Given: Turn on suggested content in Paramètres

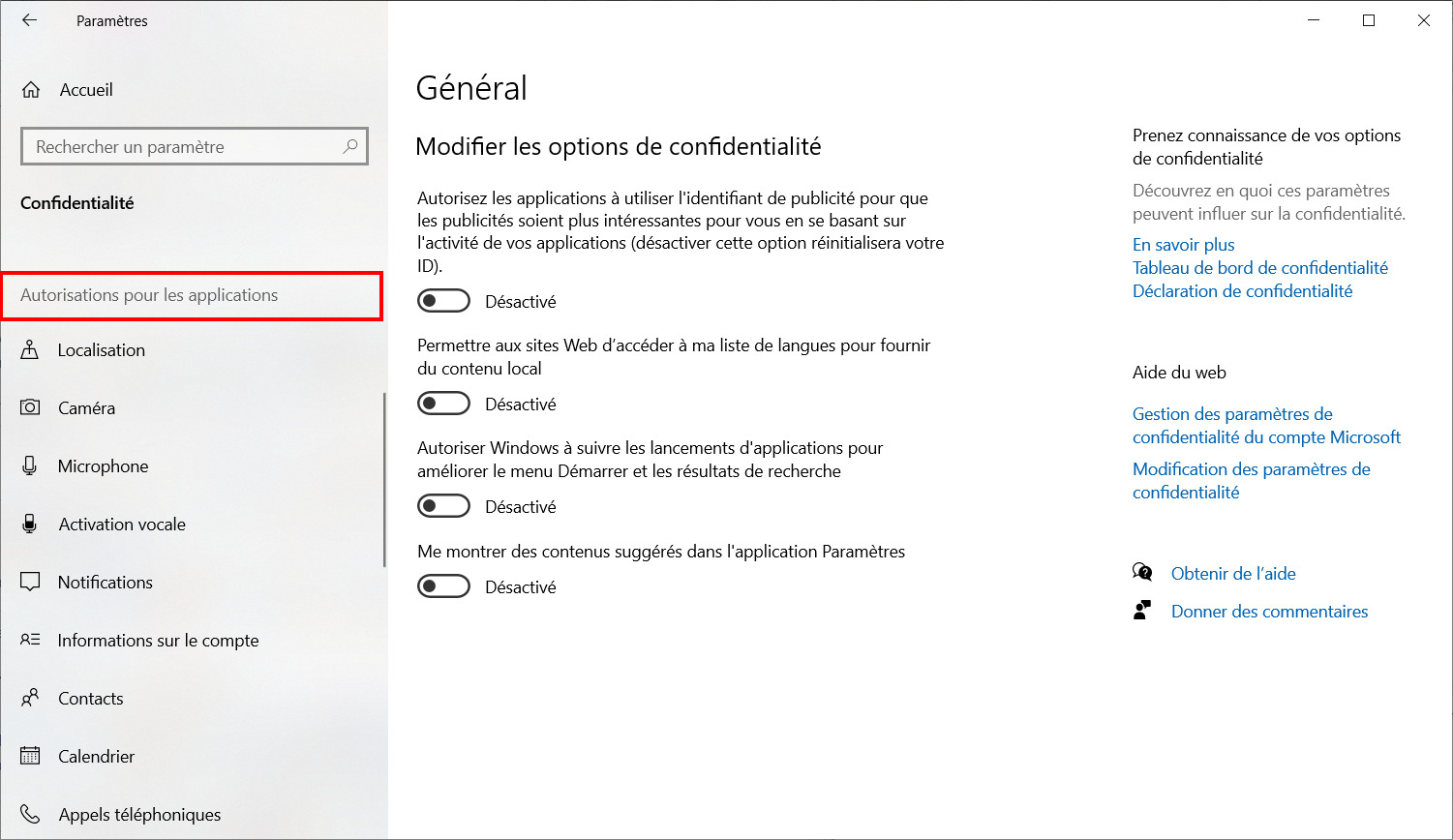Looking at the screenshot, I should [x=443, y=586].
